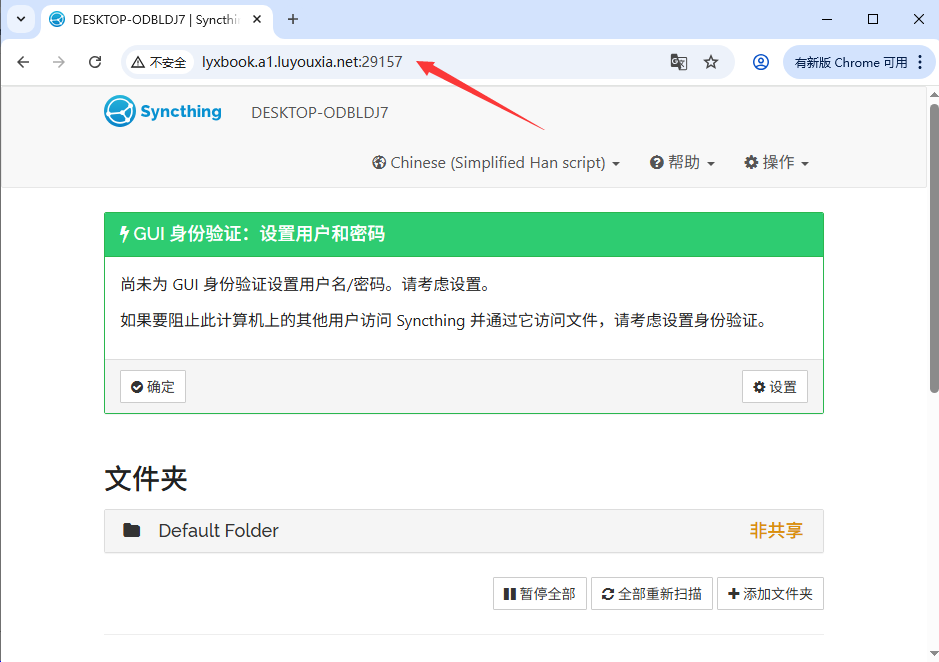Open the 操作 actions dropdown menu
939x662 pixels.
coord(776,162)
